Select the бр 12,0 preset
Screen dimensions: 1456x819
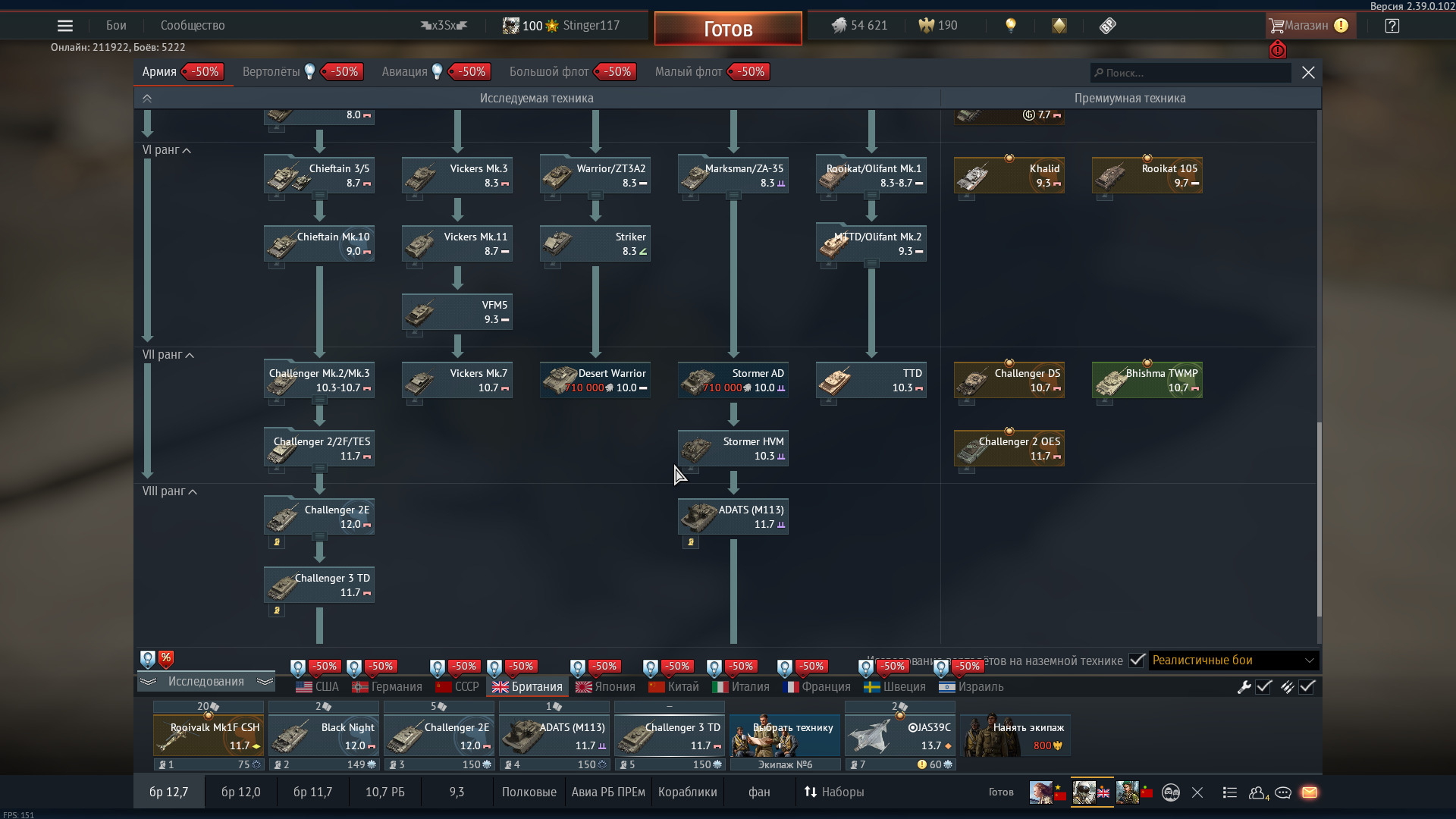tap(241, 792)
